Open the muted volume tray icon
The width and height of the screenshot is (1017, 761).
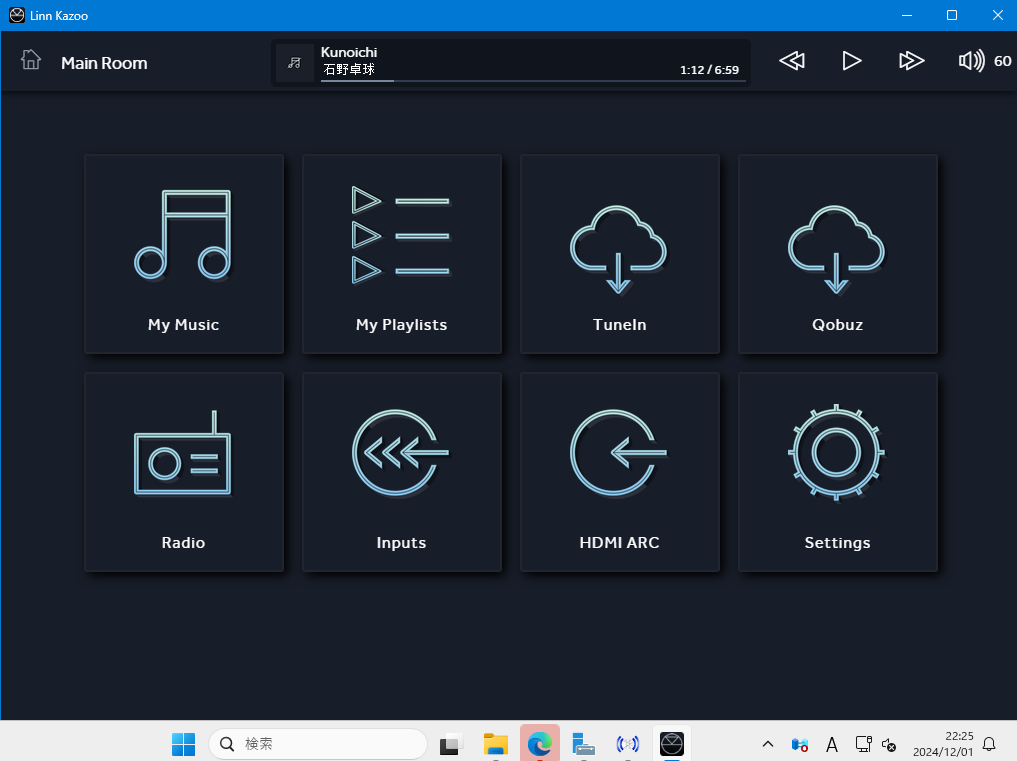(x=889, y=745)
